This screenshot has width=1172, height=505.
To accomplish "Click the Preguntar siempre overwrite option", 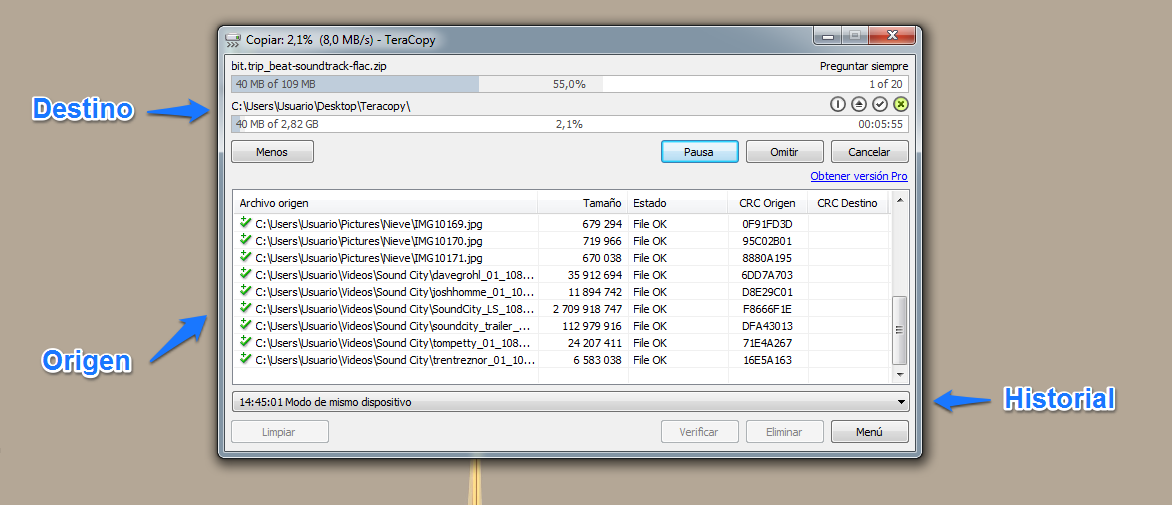I will point(864,66).
